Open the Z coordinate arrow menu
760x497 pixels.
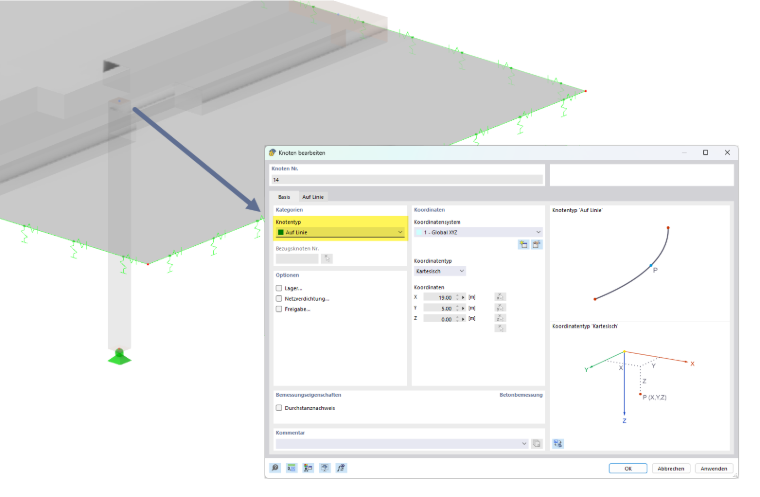tap(463, 319)
